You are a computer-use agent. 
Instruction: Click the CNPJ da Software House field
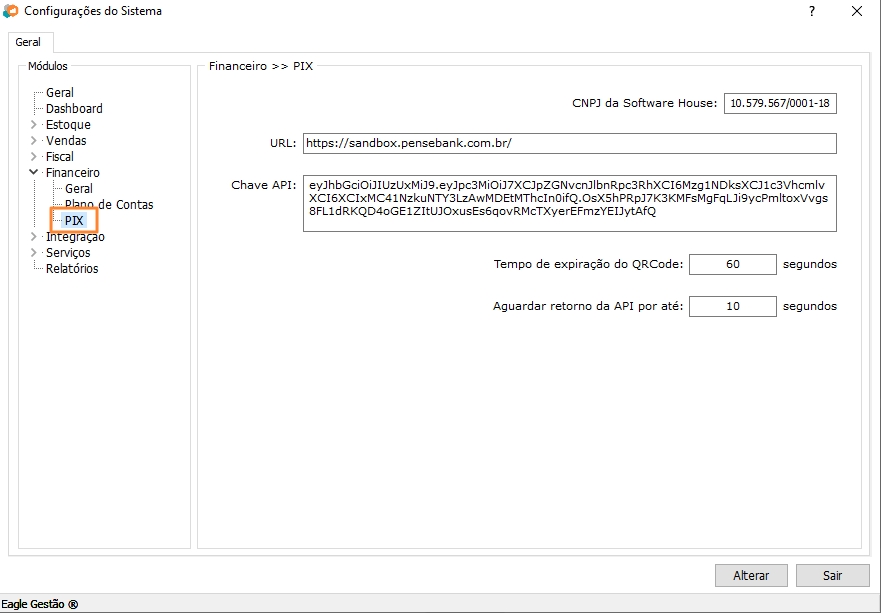[x=780, y=103]
